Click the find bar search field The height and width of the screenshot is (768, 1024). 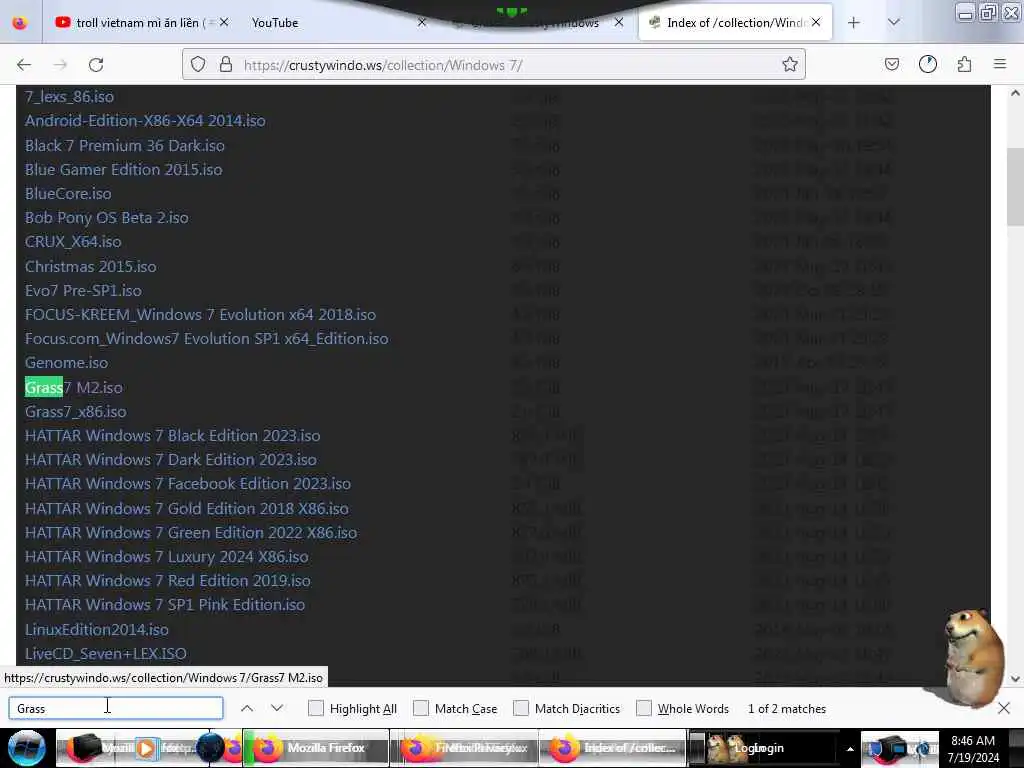click(x=116, y=709)
